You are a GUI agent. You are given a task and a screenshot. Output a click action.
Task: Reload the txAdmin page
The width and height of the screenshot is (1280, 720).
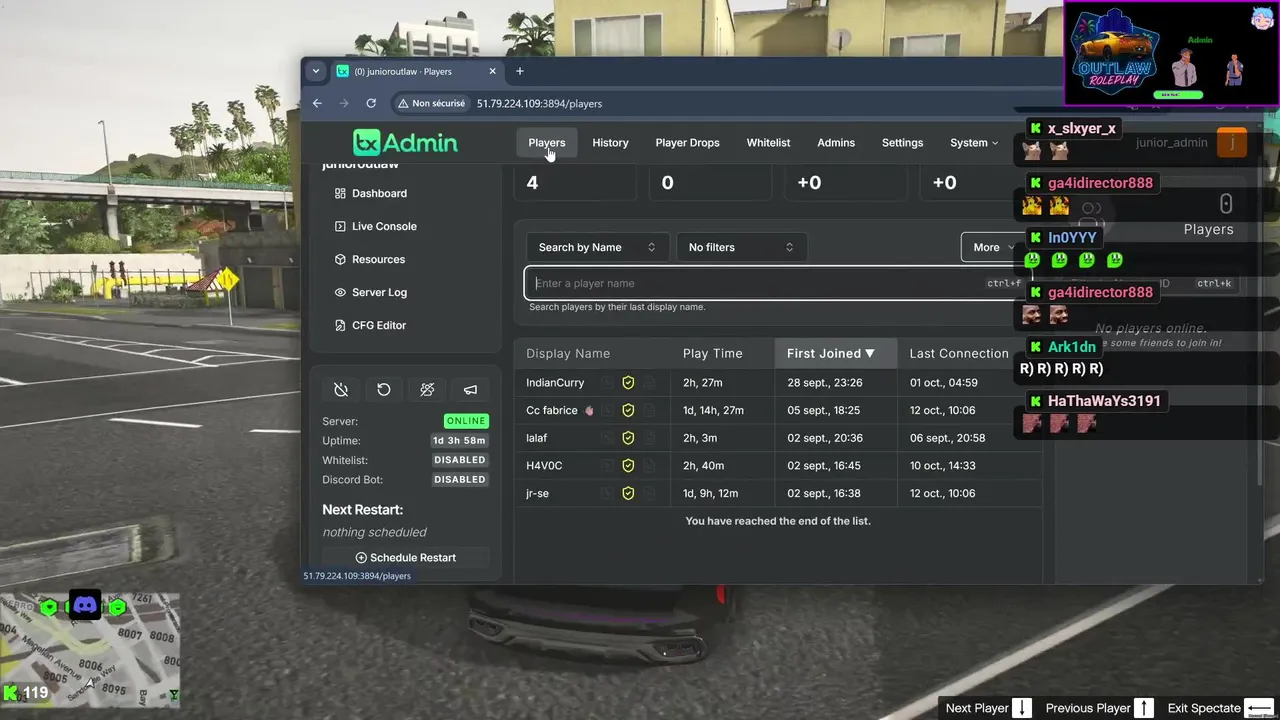click(371, 103)
